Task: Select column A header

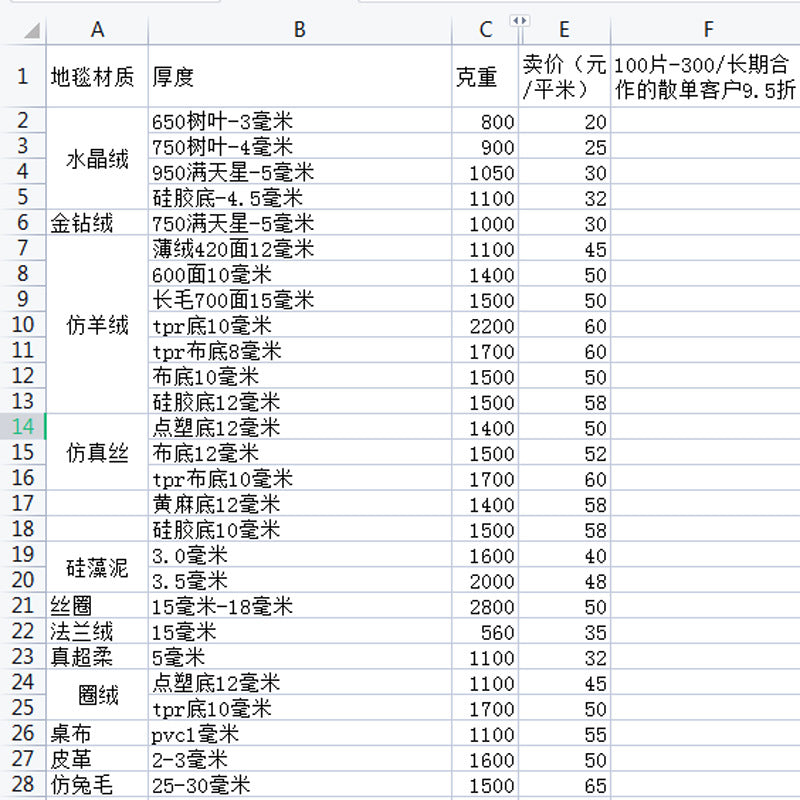Action: [97, 30]
